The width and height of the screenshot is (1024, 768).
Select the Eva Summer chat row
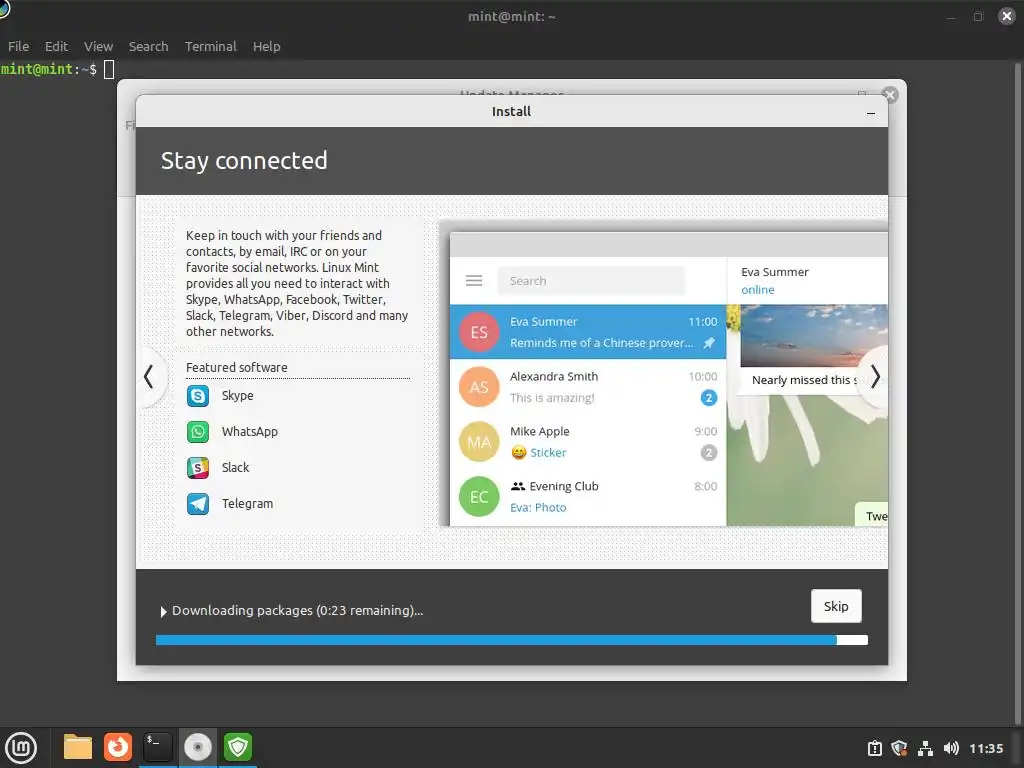click(x=588, y=332)
